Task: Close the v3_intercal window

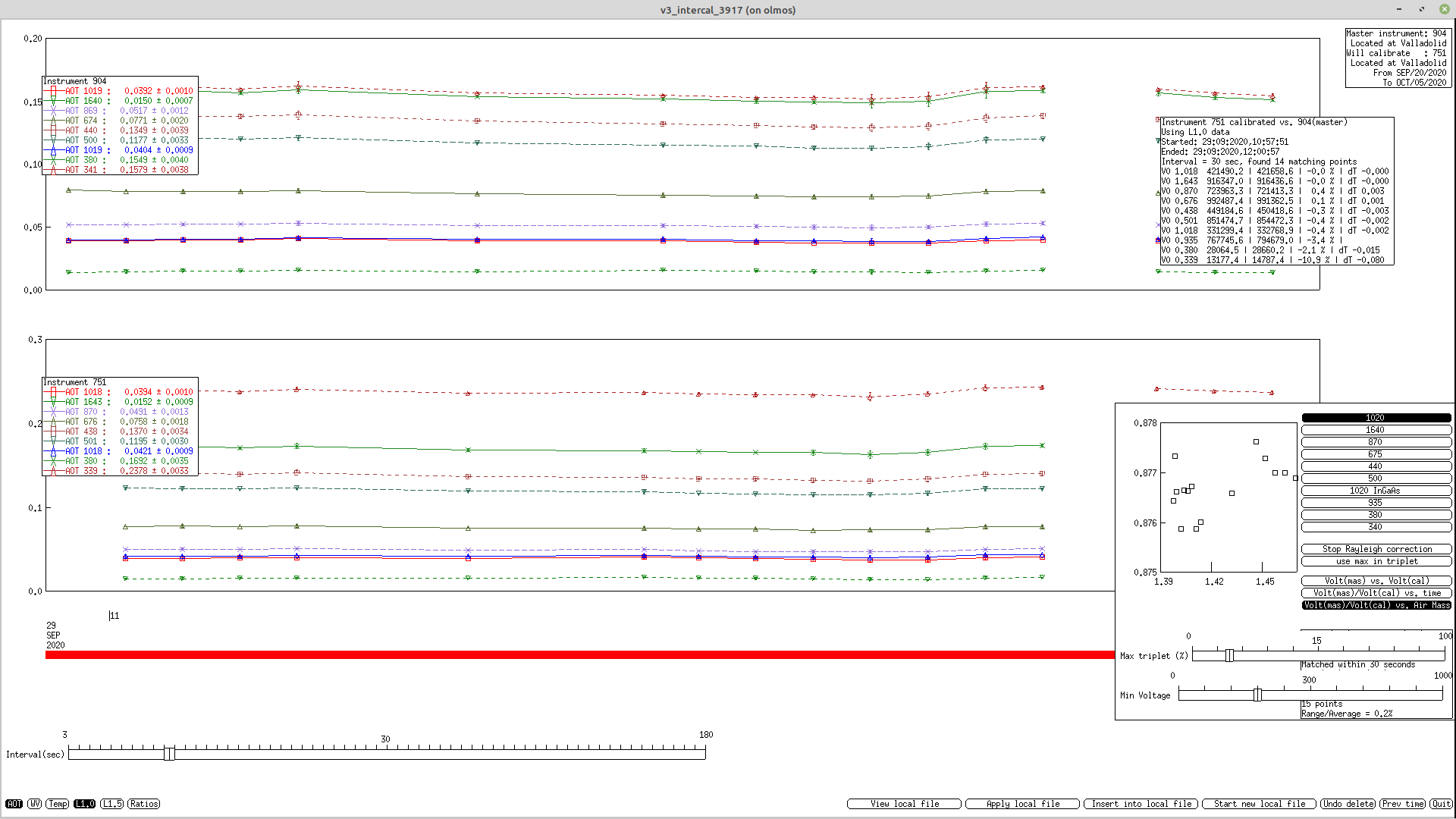Action: tap(1444, 9)
